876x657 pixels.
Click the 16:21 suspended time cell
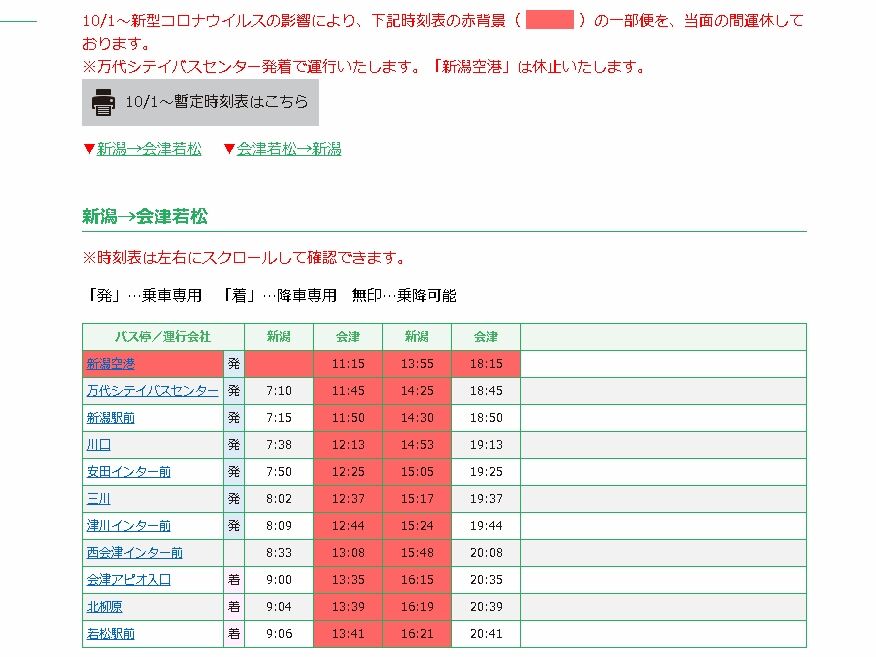(417, 634)
